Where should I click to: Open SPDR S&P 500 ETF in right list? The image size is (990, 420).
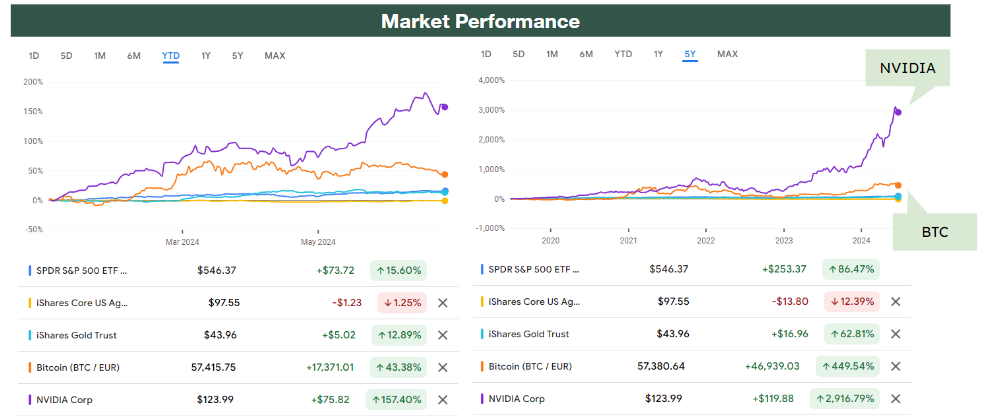click(x=534, y=269)
